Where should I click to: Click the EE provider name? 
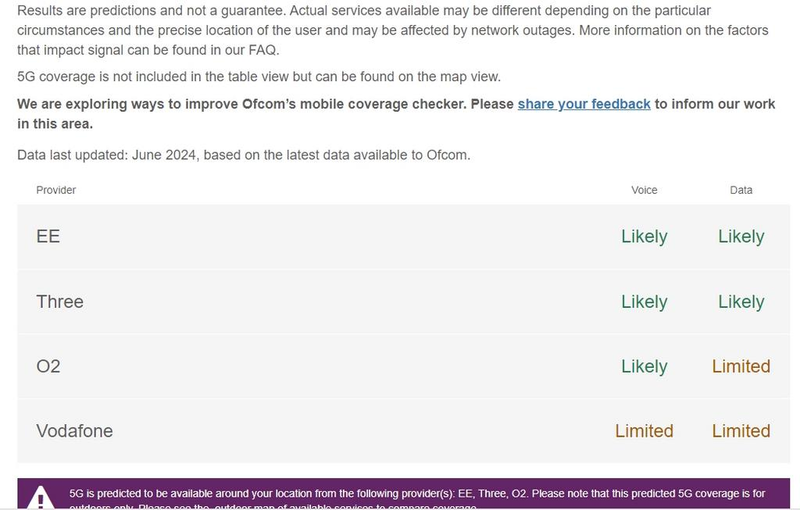[x=48, y=237]
